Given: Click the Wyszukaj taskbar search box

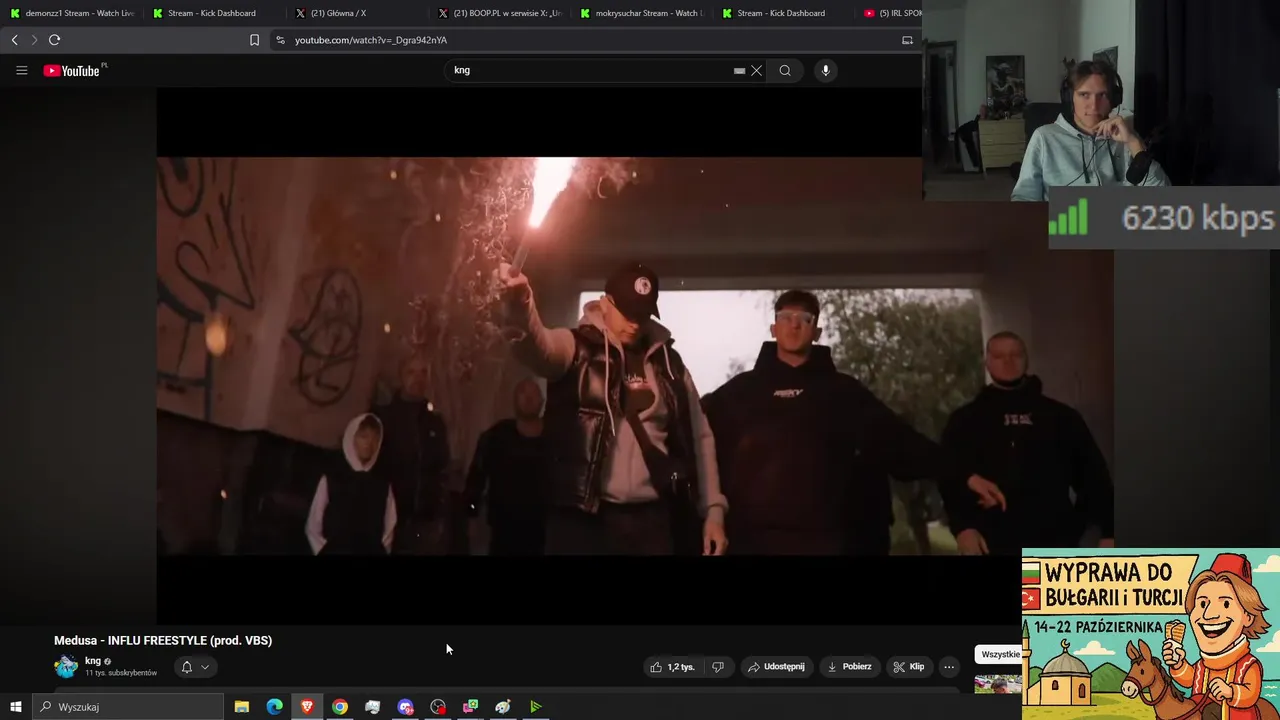Looking at the screenshot, I should [x=127, y=707].
